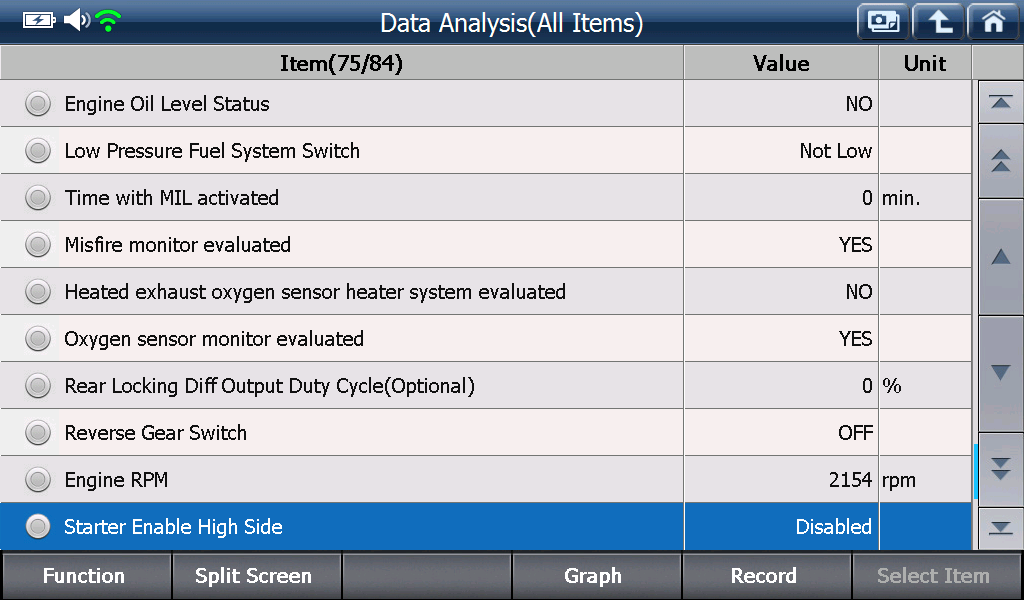Tap the screenshot capture icon
The width and height of the screenshot is (1024, 600).
tap(883, 22)
